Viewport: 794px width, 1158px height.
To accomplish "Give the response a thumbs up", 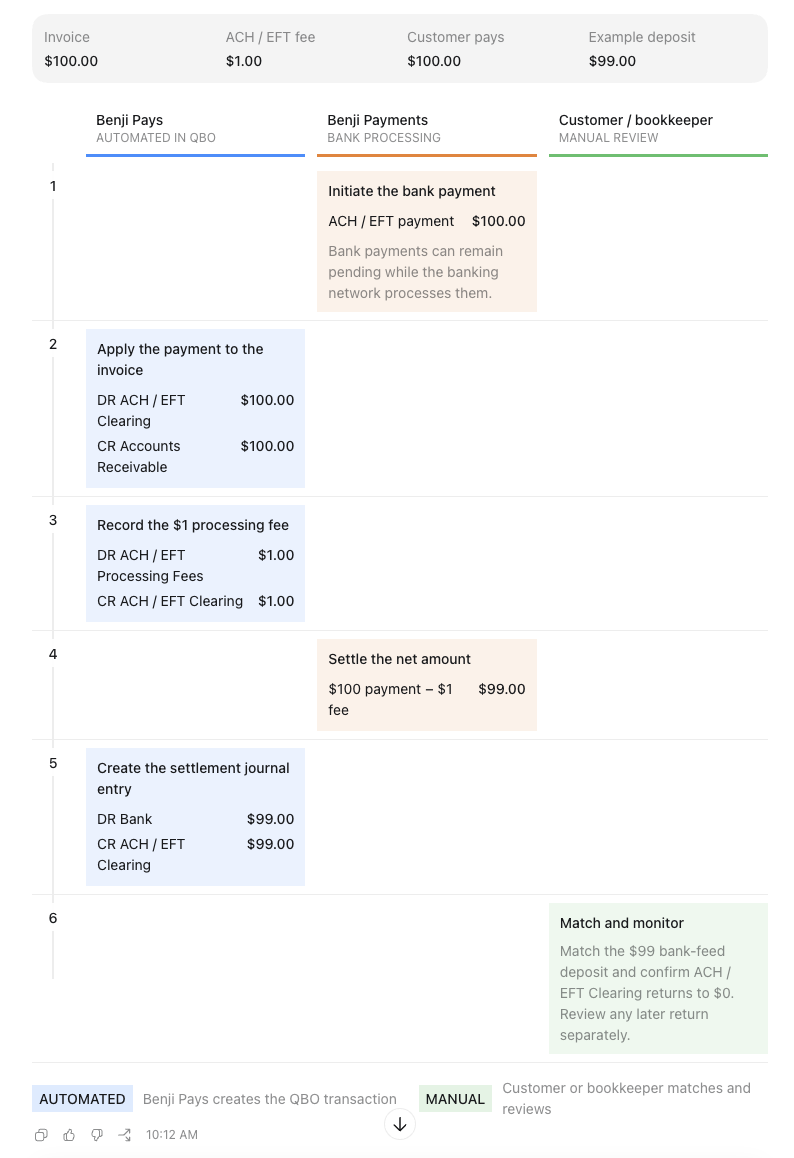I will 69,1135.
